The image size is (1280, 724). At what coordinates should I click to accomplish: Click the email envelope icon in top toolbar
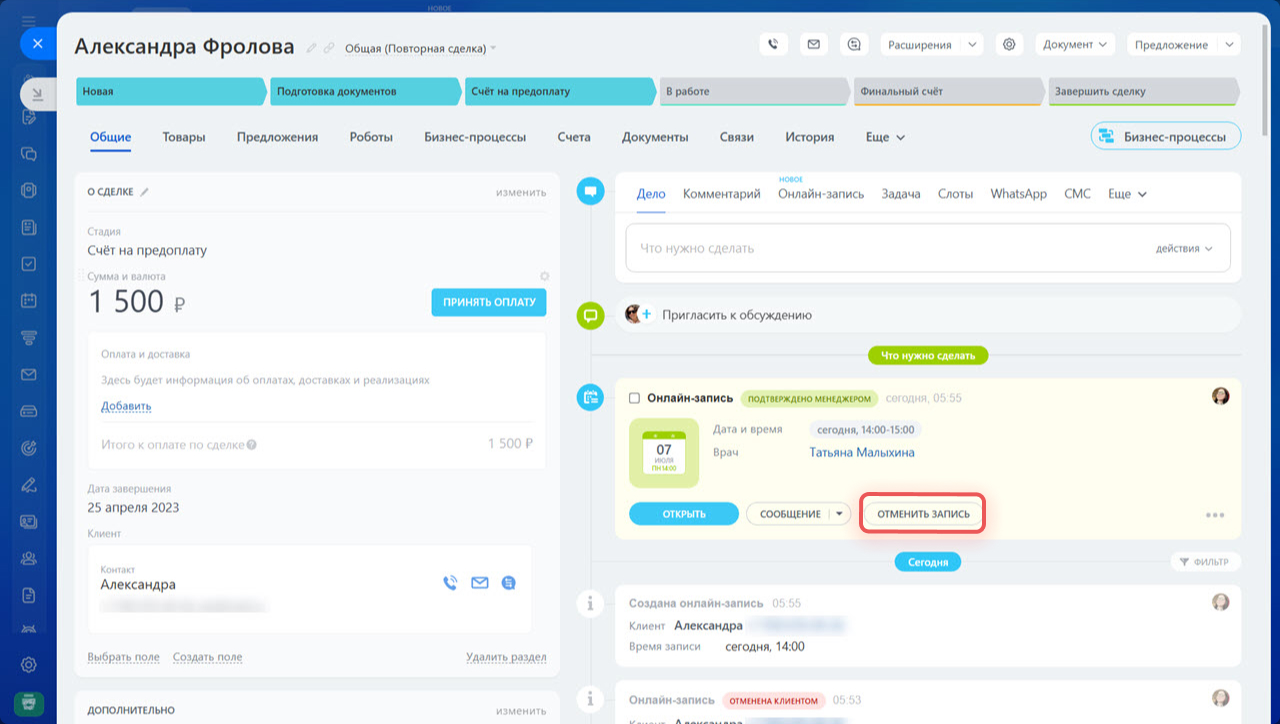pyautogui.click(x=814, y=44)
